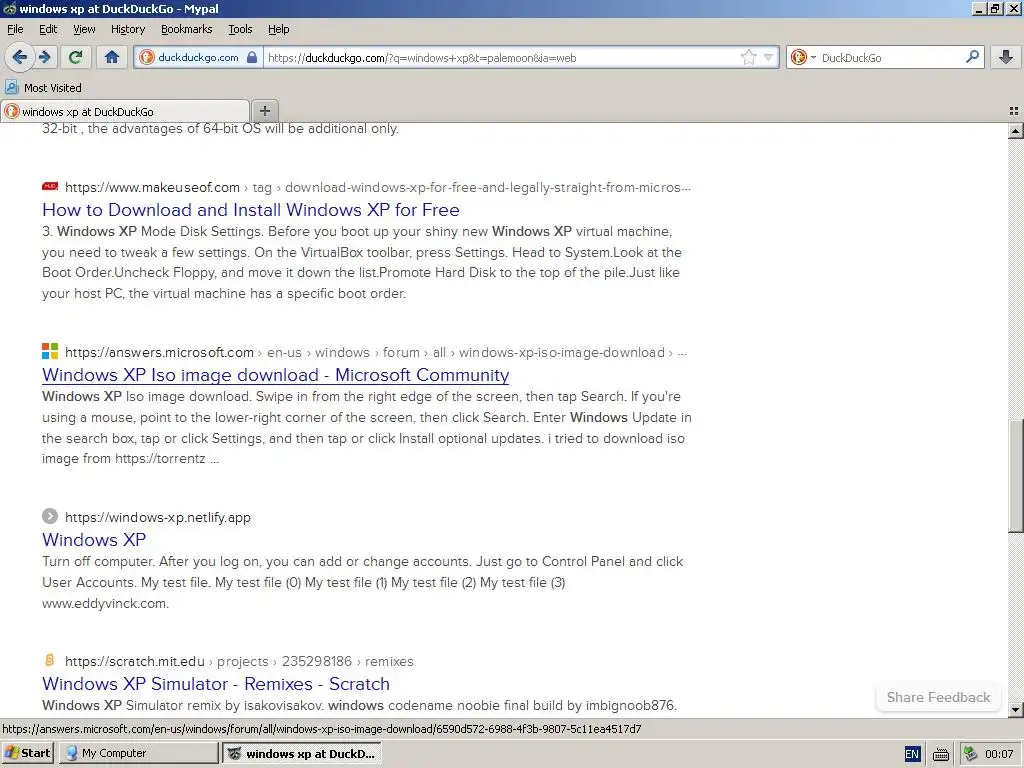Click the search magnifier icon

point(972,57)
